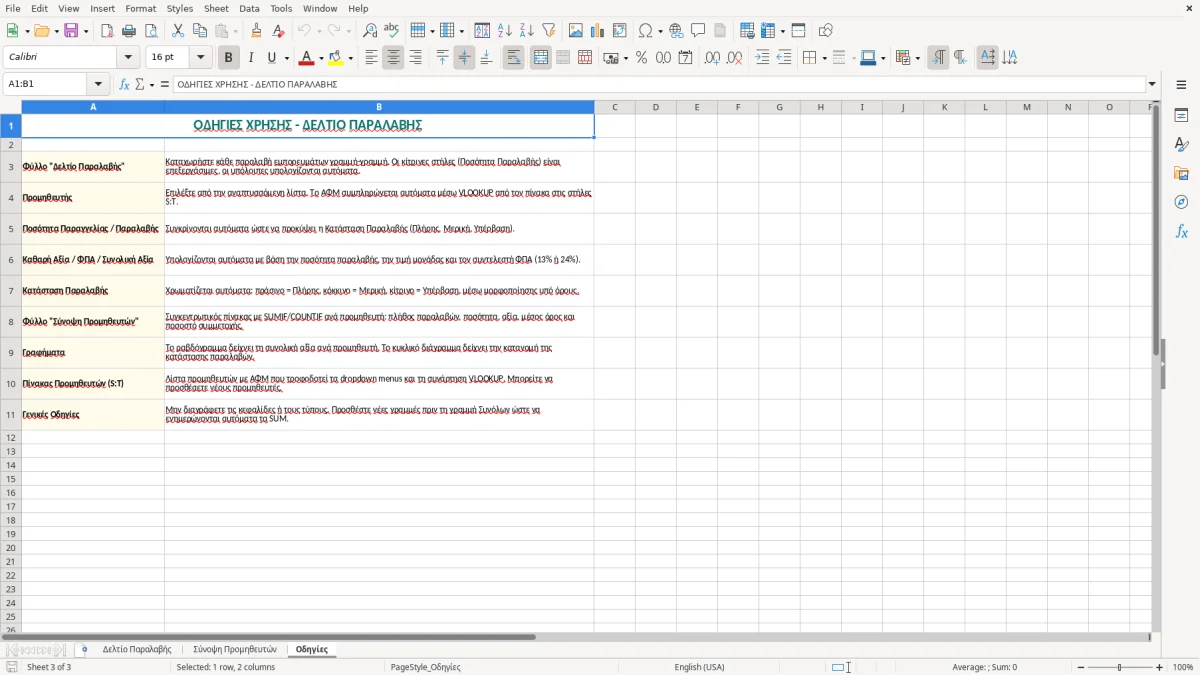Image resolution: width=1200 pixels, height=675 pixels.
Task: Toggle Align Right
Action: [415, 58]
